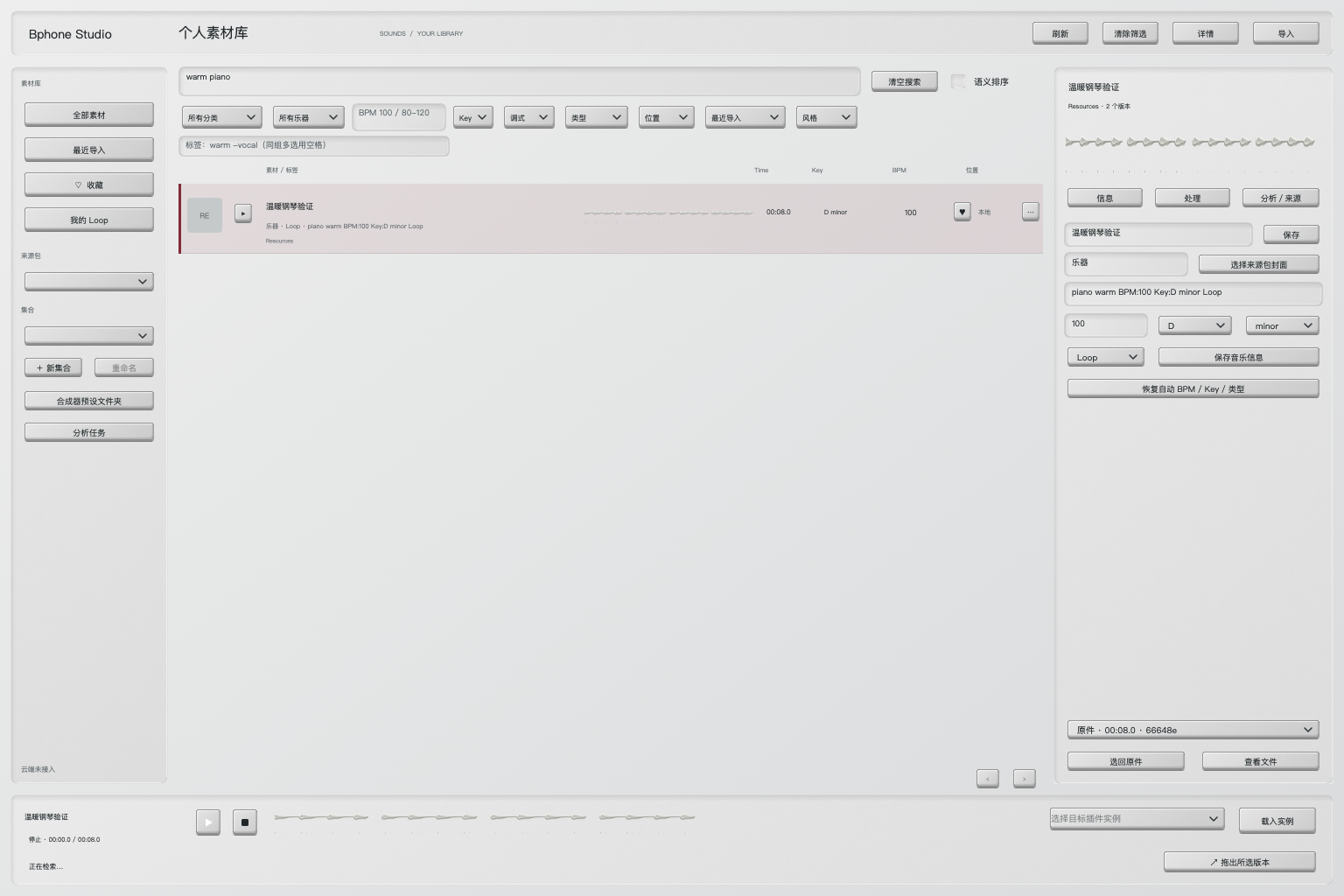Open the 所有分类 category dropdown
Image resolution: width=1344 pixels, height=896 pixels.
click(x=222, y=117)
